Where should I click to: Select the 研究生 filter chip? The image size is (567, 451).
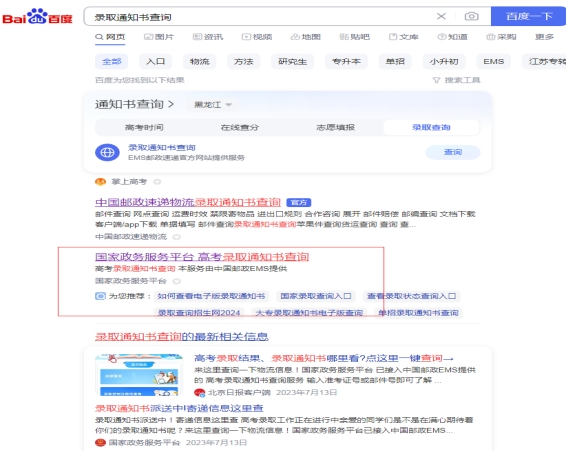coord(293,61)
